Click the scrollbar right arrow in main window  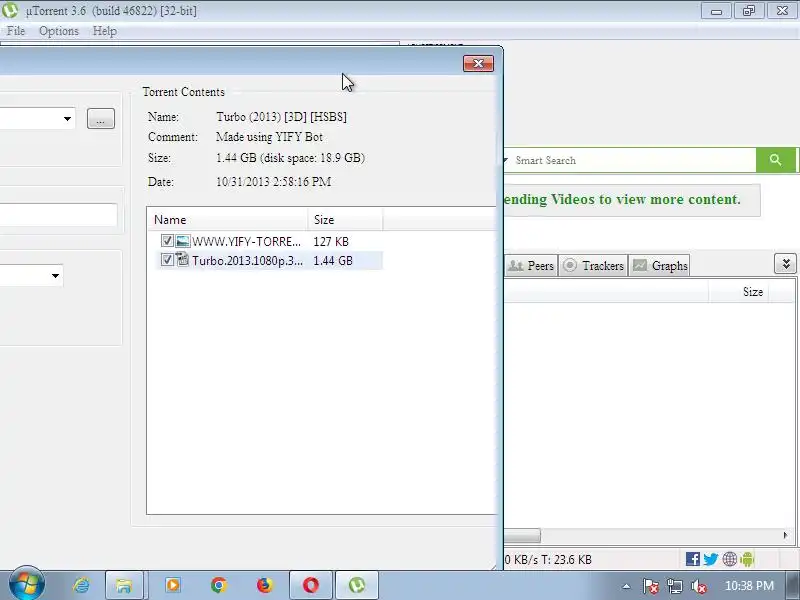tap(785, 535)
